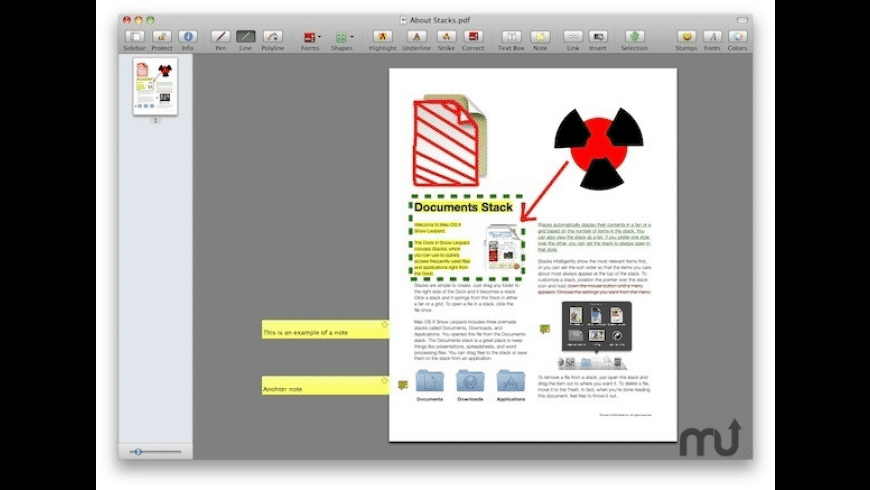Select the Text Box tool
Viewport: 870px width, 490px height.
511,37
